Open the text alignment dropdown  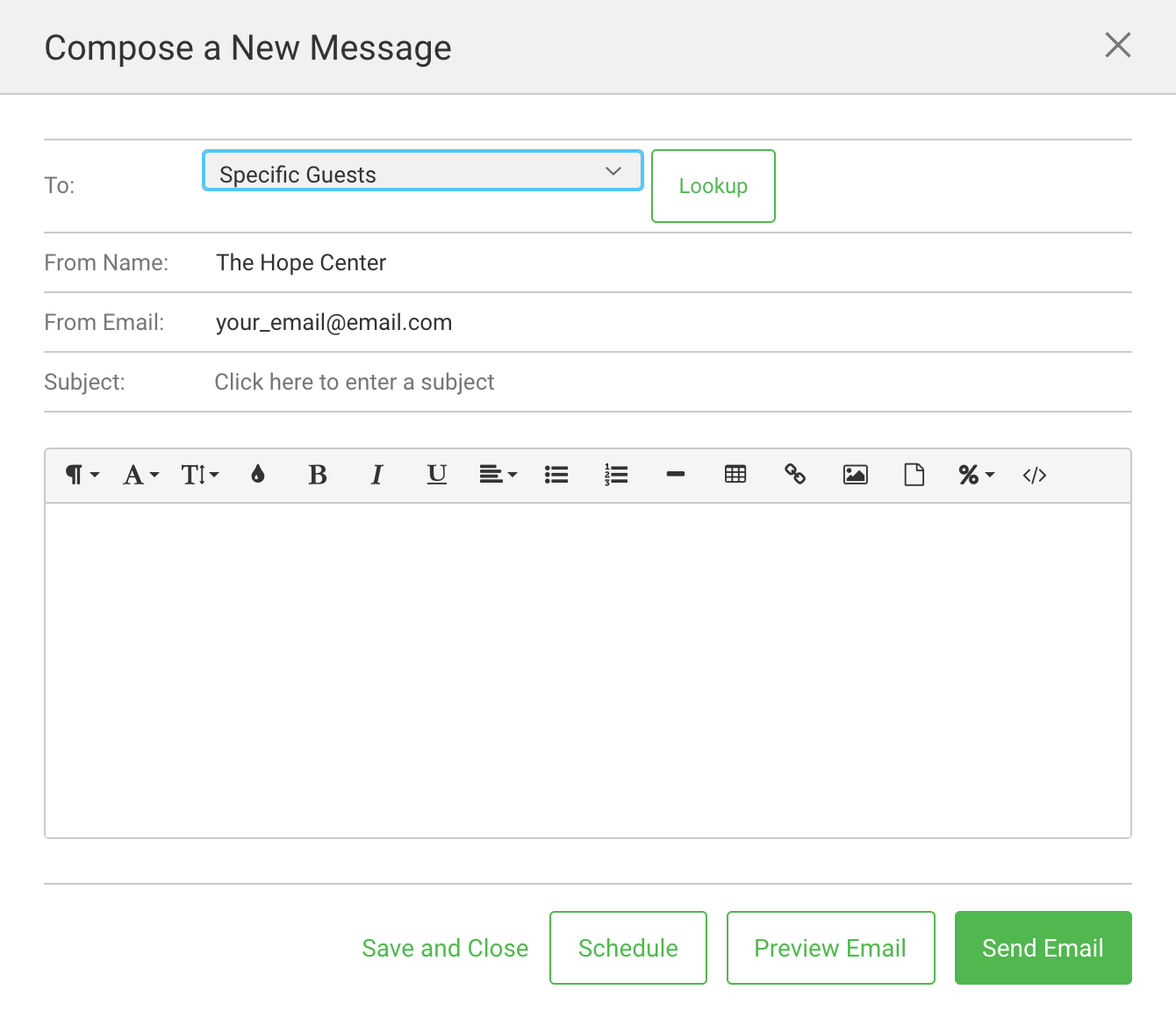498,475
